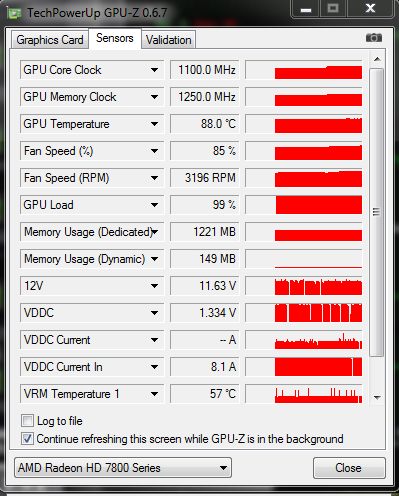Click the scrollbar down arrow
399x496 pixels.
[377, 397]
